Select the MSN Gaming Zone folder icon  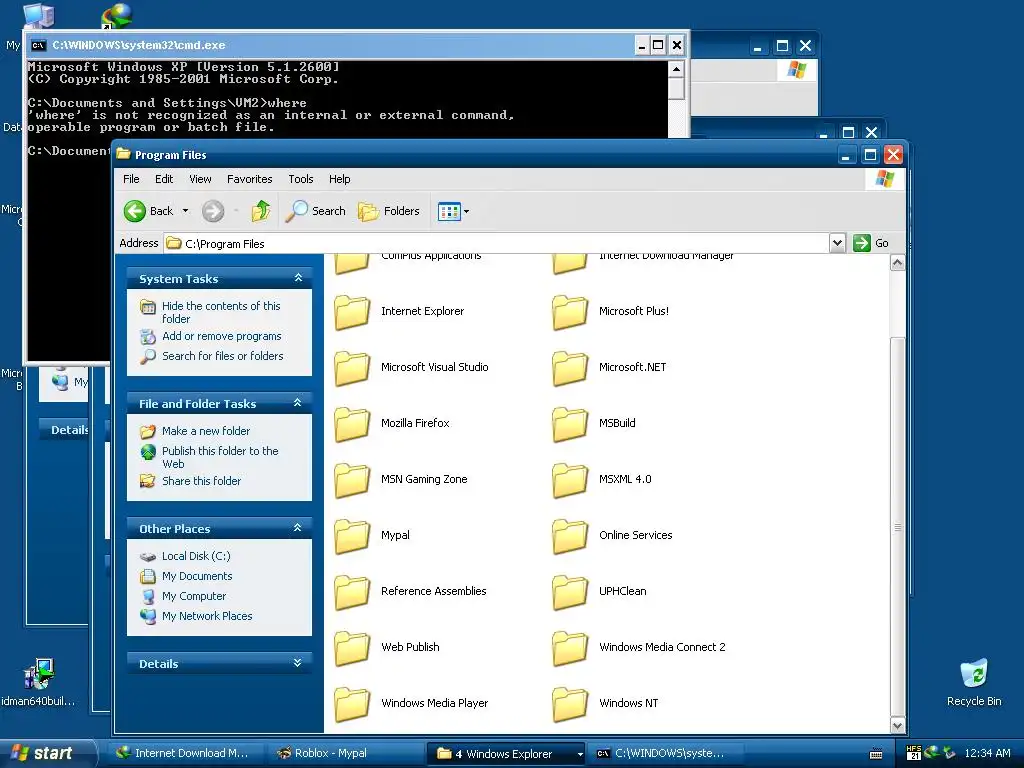pyautogui.click(x=353, y=480)
